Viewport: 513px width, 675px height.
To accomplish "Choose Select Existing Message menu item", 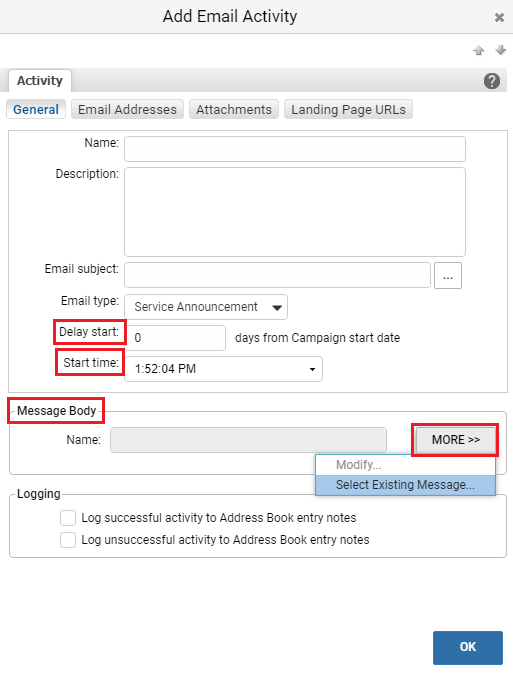I will click(x=405, y=485).
